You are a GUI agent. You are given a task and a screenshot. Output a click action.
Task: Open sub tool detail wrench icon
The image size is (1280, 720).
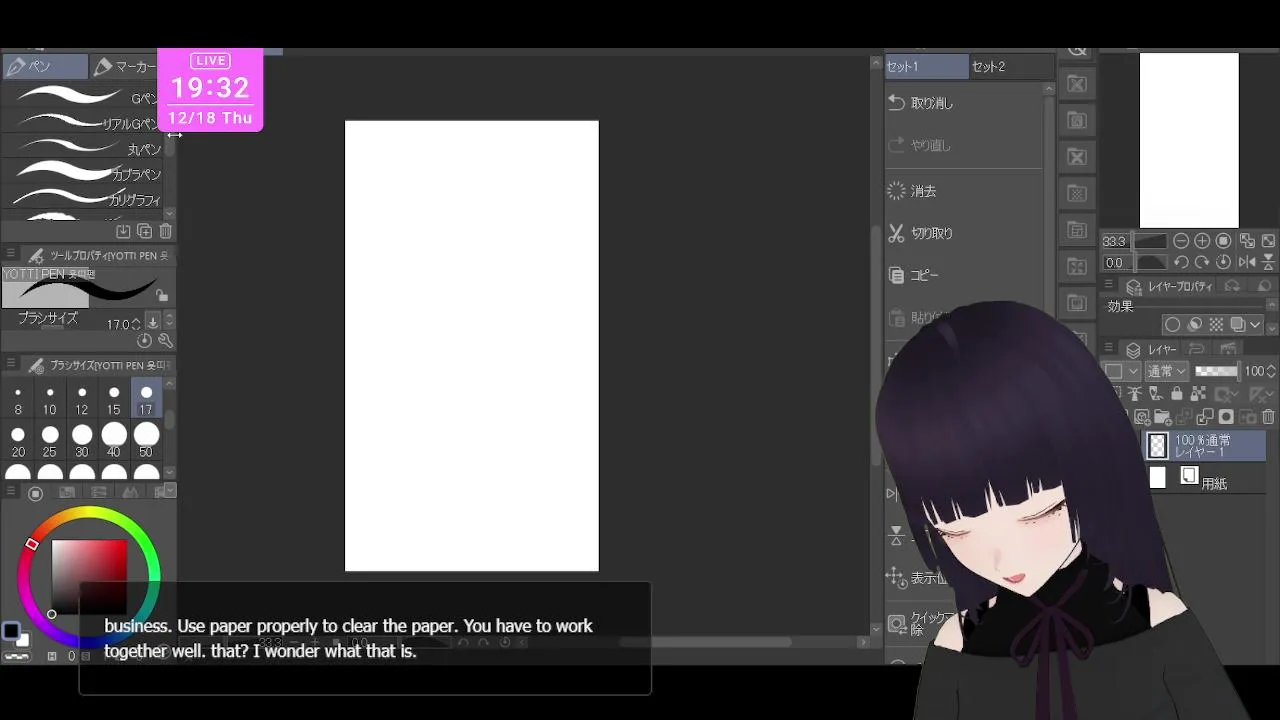point(165,341)
